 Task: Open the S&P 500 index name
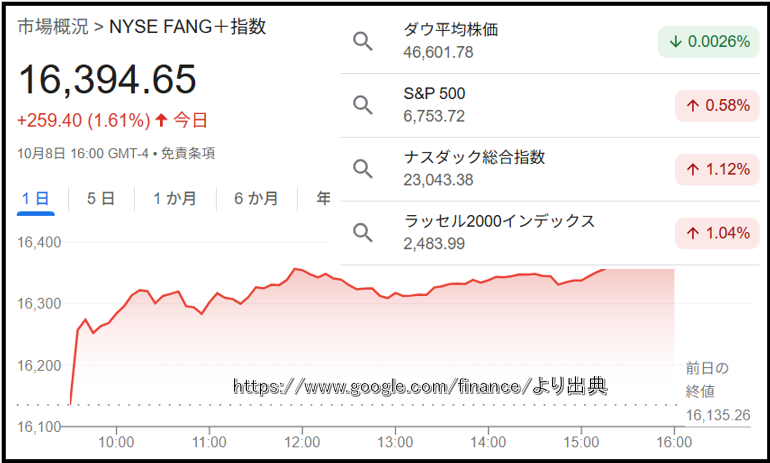434,94
